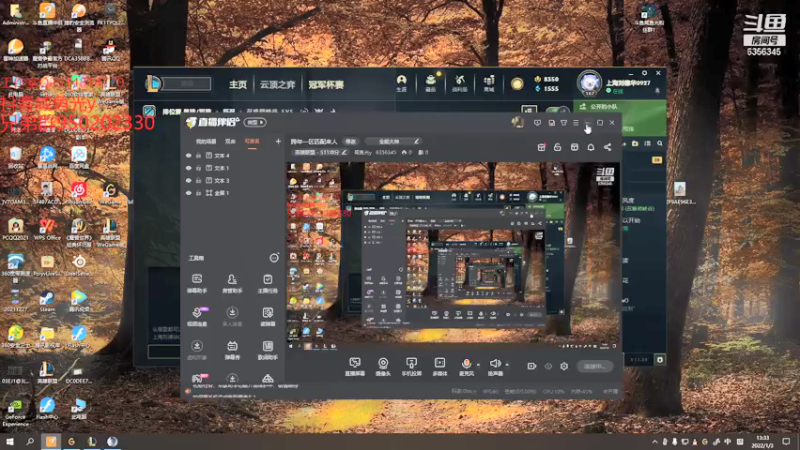
Task: Toggle visibility of the 全屏 1 layer
Action: click(189, 193)
